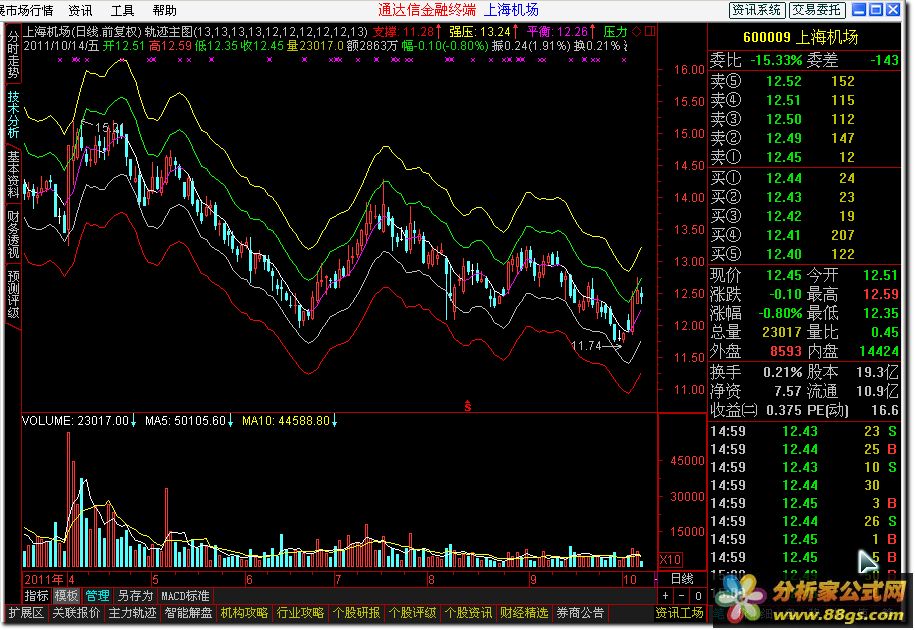Viewport: 915px width, 630px height.
Task: Click month 10 on the time axis
Action: tap(630, 580)
